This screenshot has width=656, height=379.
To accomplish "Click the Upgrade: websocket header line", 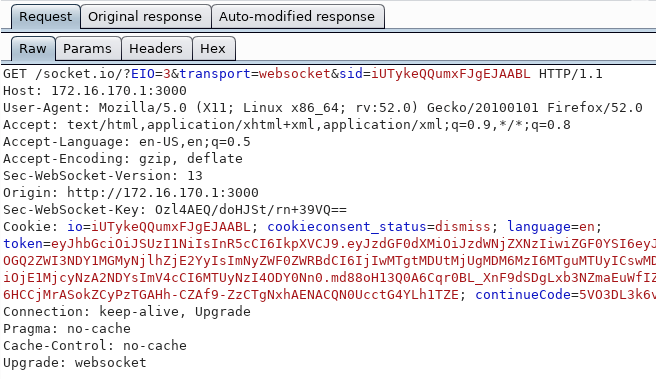I will tap(75, 363).
